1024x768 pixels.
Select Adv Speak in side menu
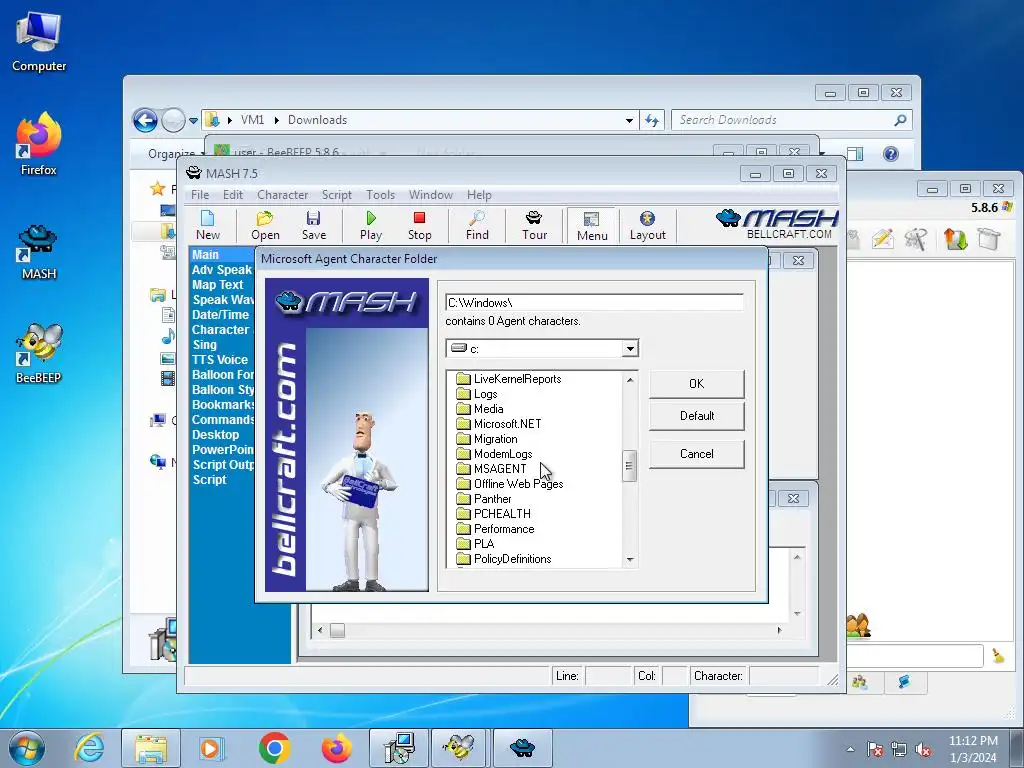pos(221,270)
